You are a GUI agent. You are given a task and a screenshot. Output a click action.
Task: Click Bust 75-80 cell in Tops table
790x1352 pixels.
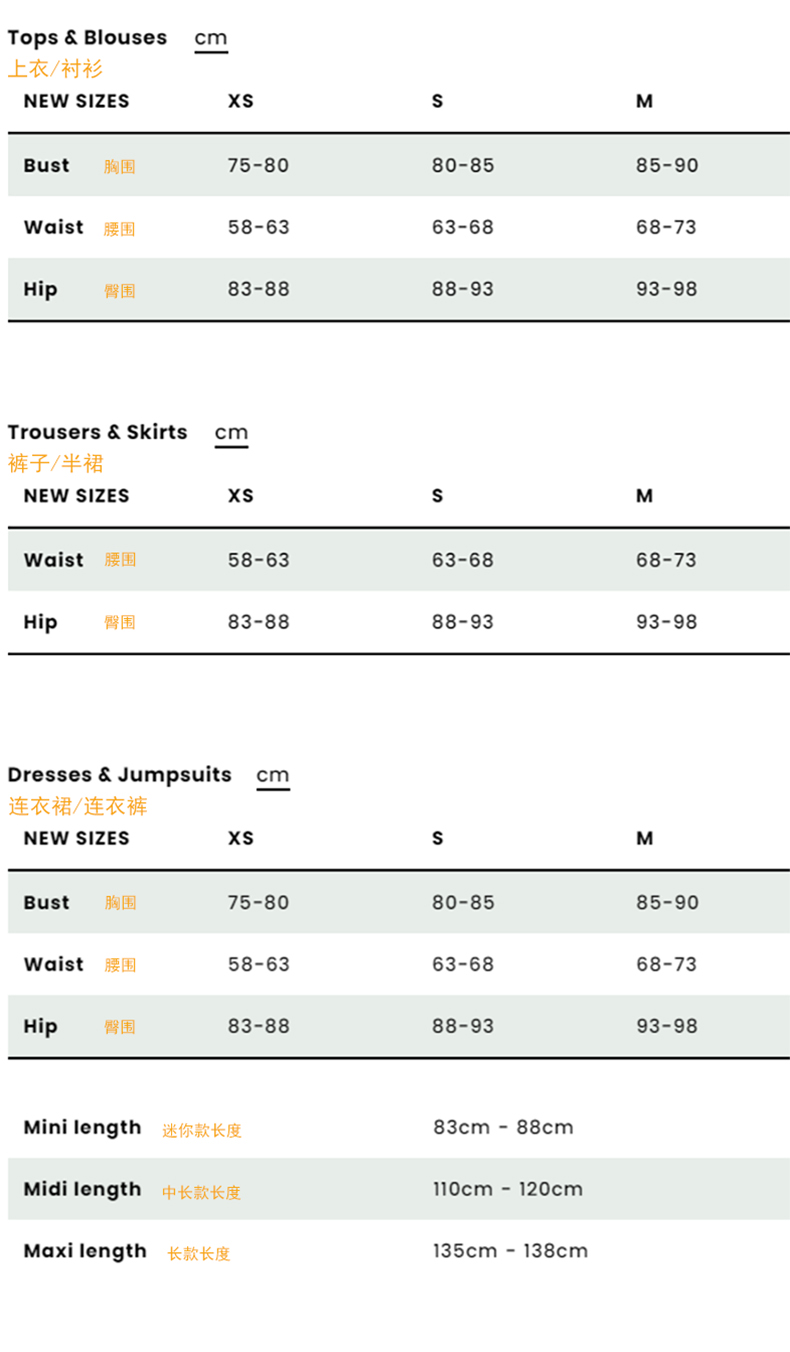click(258, 165)
